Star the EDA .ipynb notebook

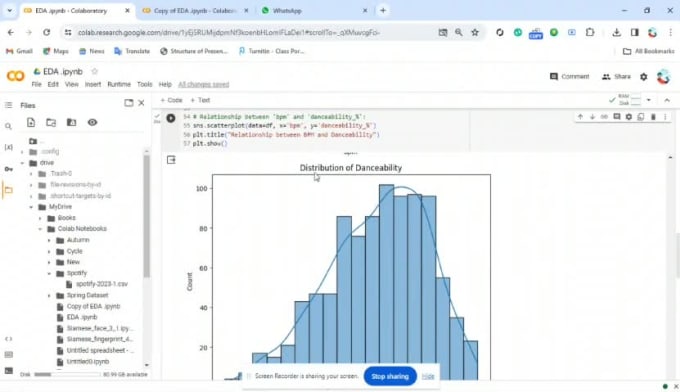pos(95,71)
